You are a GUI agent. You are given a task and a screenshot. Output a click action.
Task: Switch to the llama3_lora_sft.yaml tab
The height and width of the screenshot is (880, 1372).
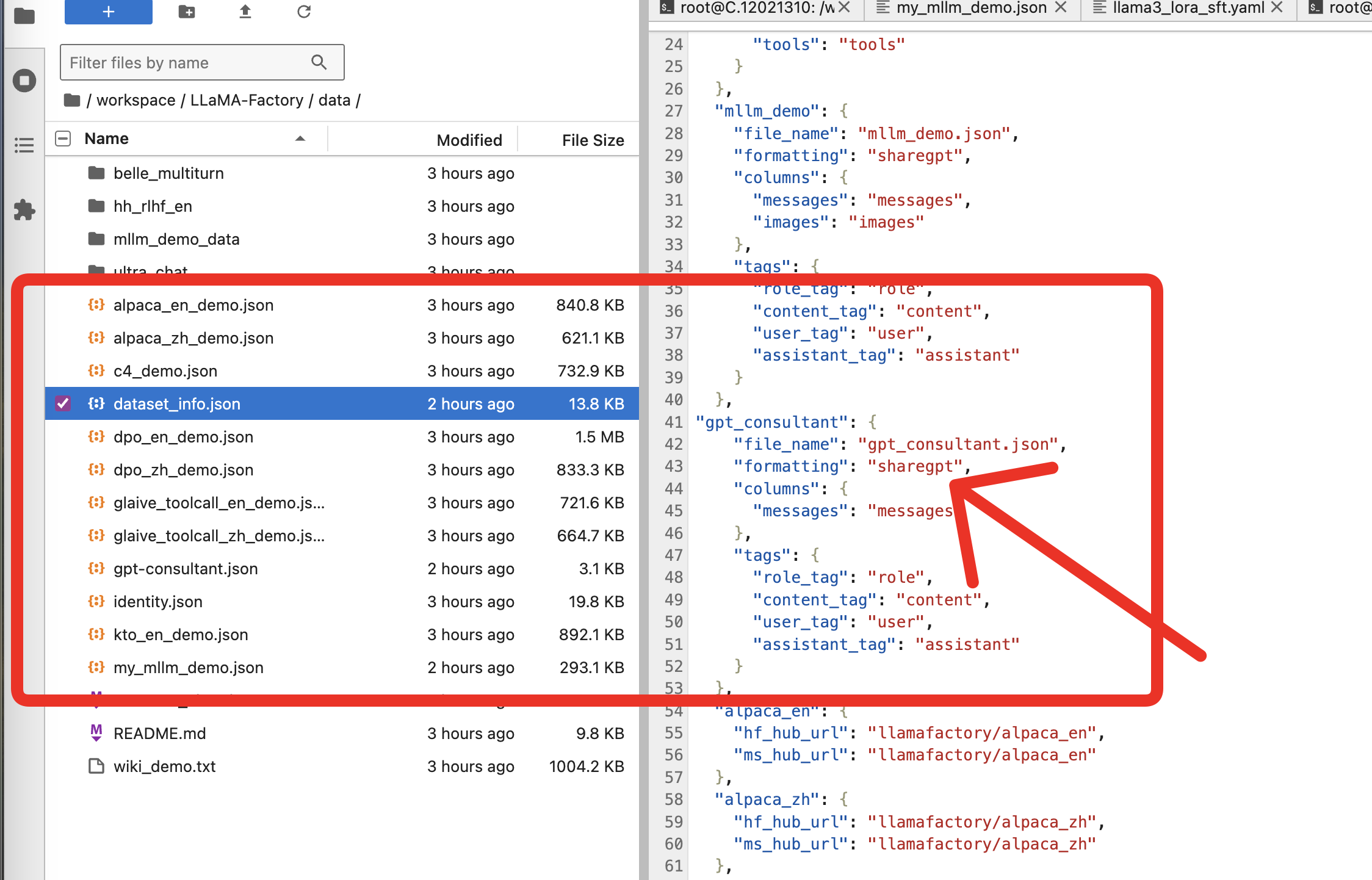(x=1188, y=8)
